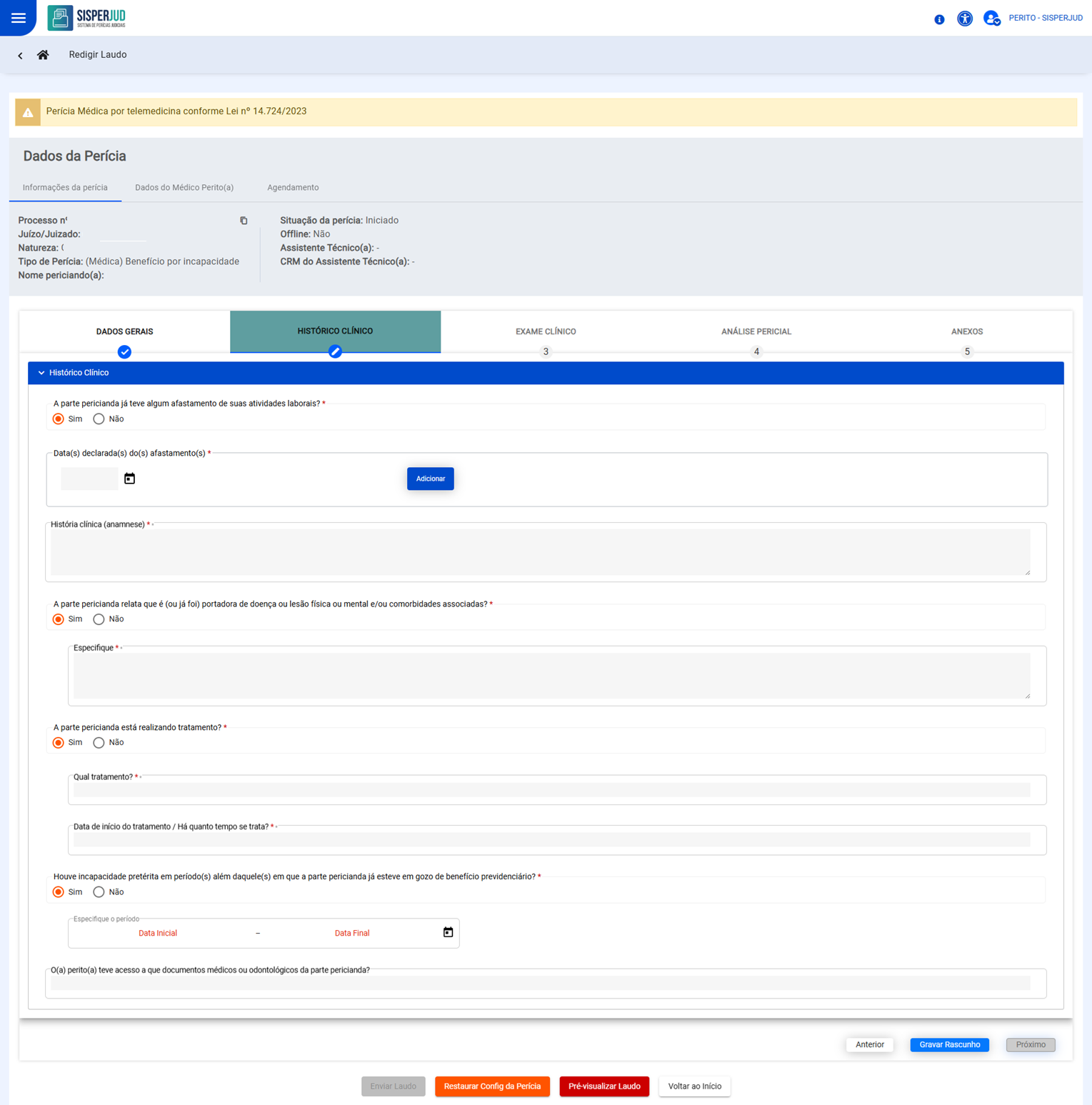Copy the process number with copy icon
The image size is (1092, 1105).
tap(244, 221)
